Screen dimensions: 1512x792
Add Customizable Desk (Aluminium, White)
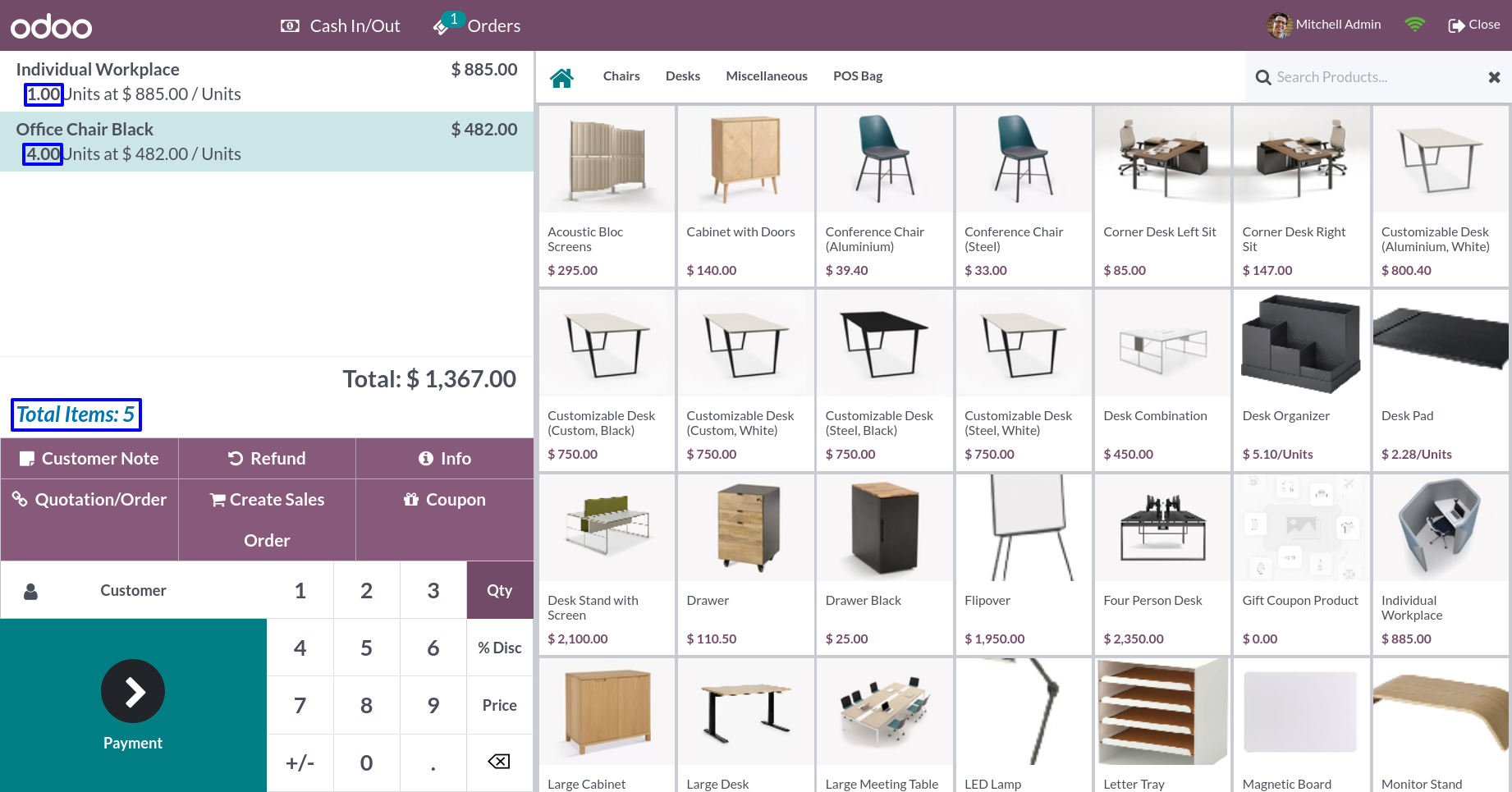(x=1441, y=196)
